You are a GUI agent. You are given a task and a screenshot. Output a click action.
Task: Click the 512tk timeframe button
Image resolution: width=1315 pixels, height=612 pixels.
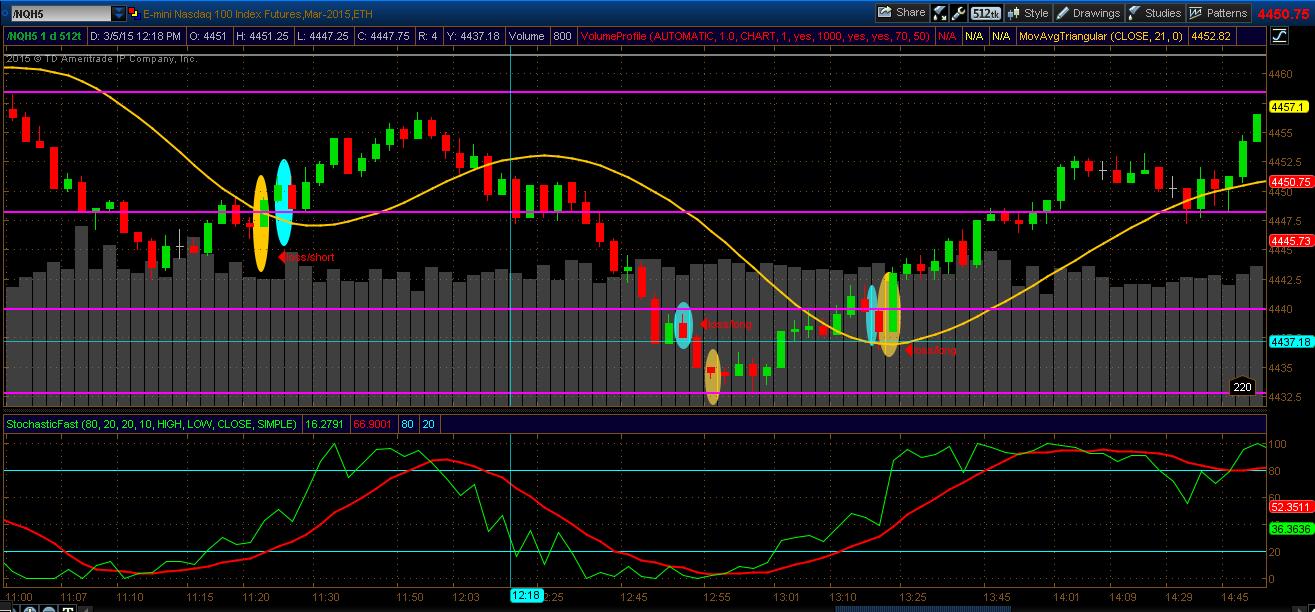point(986,13)
